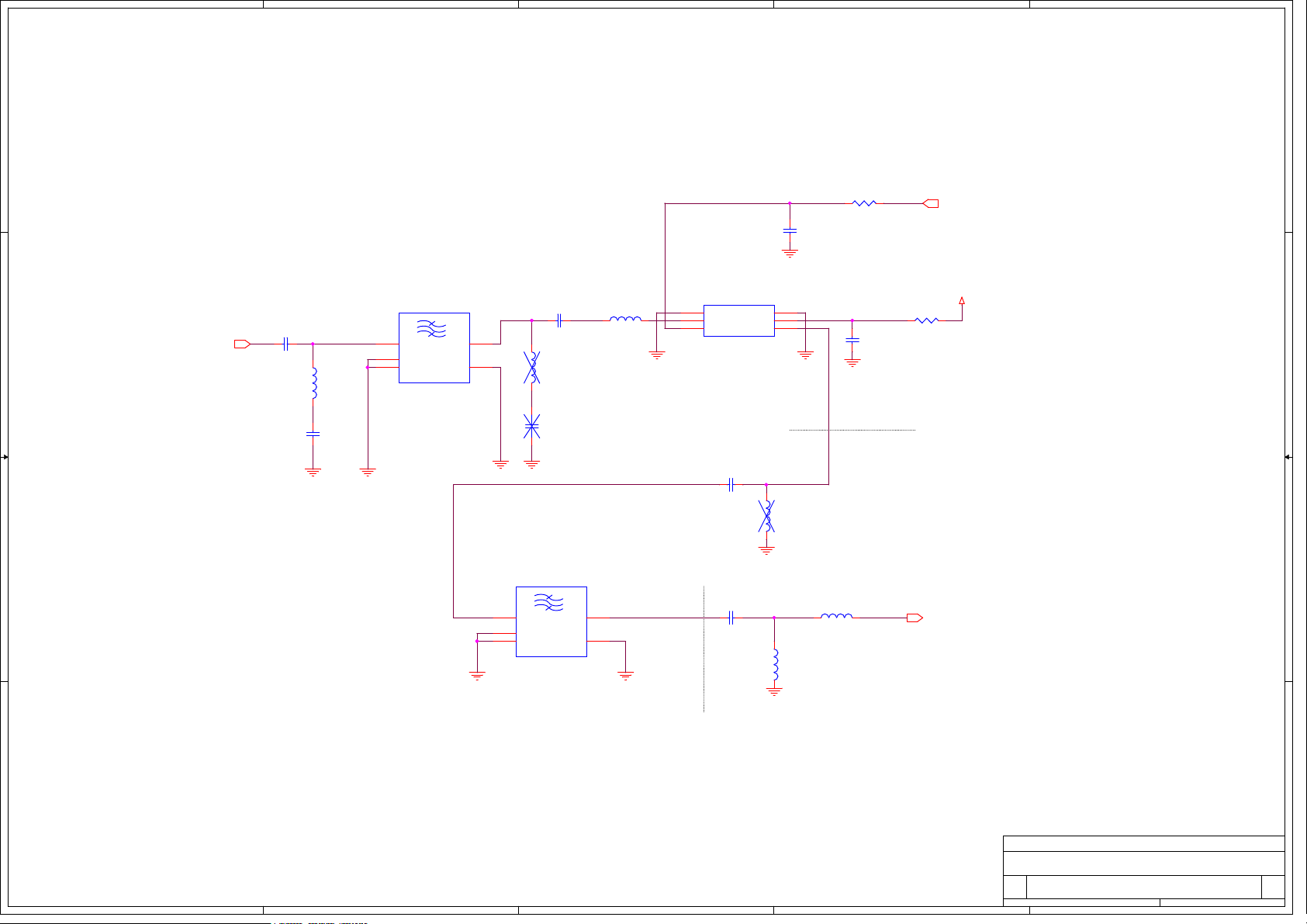Image resolution: width=1307 pixels, height=924 pixels.
Task: Select the crossed-out inductor after the upper filter
Action: tap(531, 367)
